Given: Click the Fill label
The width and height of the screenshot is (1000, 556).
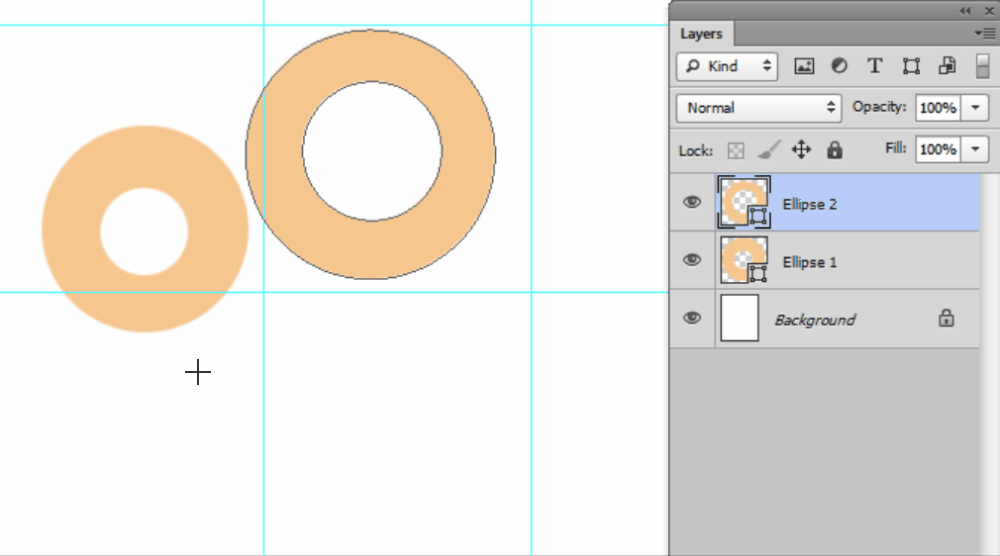Looking at the screenshot, I should click(895, 149).
